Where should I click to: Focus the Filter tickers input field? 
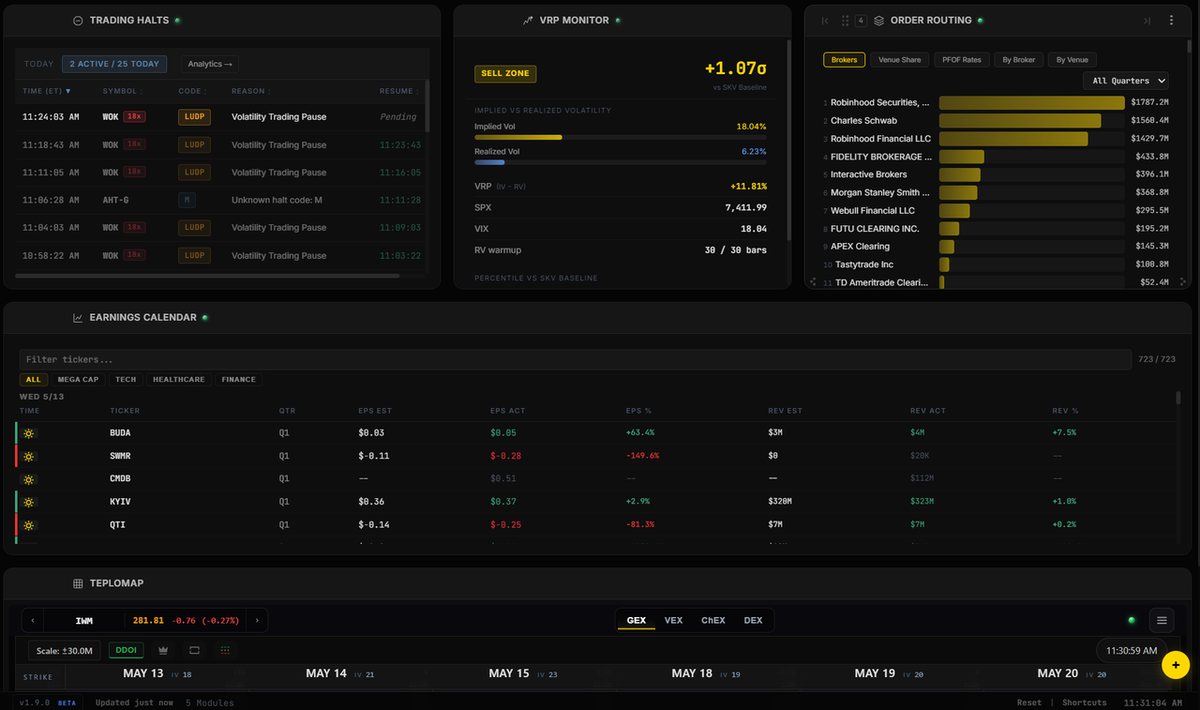pos(575,359)
